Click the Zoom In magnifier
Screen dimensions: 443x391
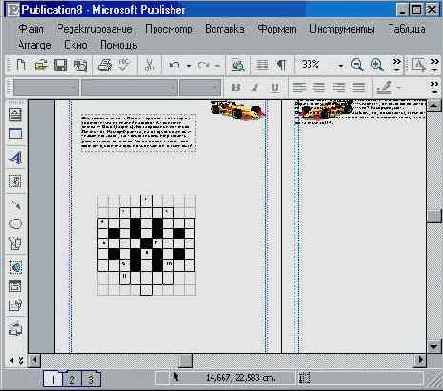point(377,65)
